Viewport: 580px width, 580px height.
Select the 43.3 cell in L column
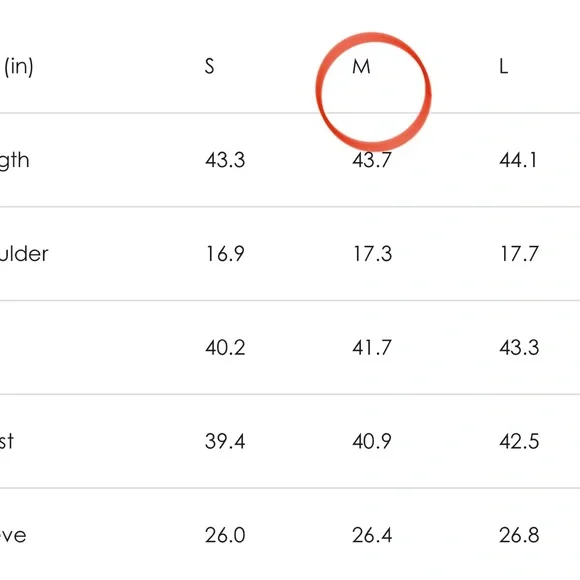coord(519,348)
